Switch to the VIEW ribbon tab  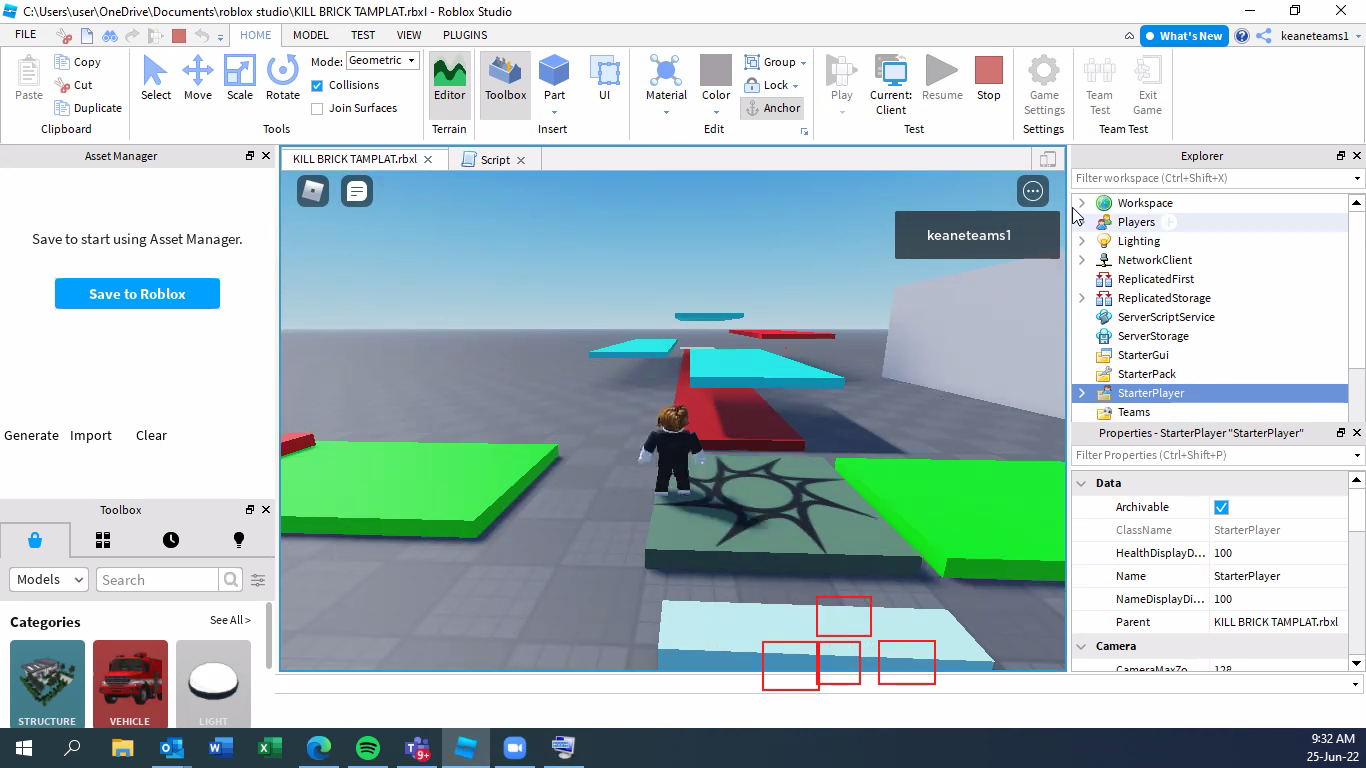(x=409, y=35)
